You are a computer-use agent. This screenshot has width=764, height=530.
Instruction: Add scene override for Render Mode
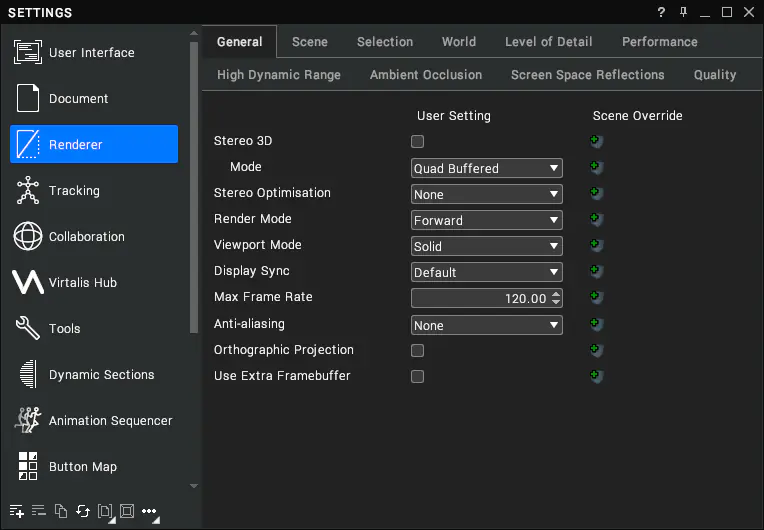pyautogui.click(x=596, y=219)
